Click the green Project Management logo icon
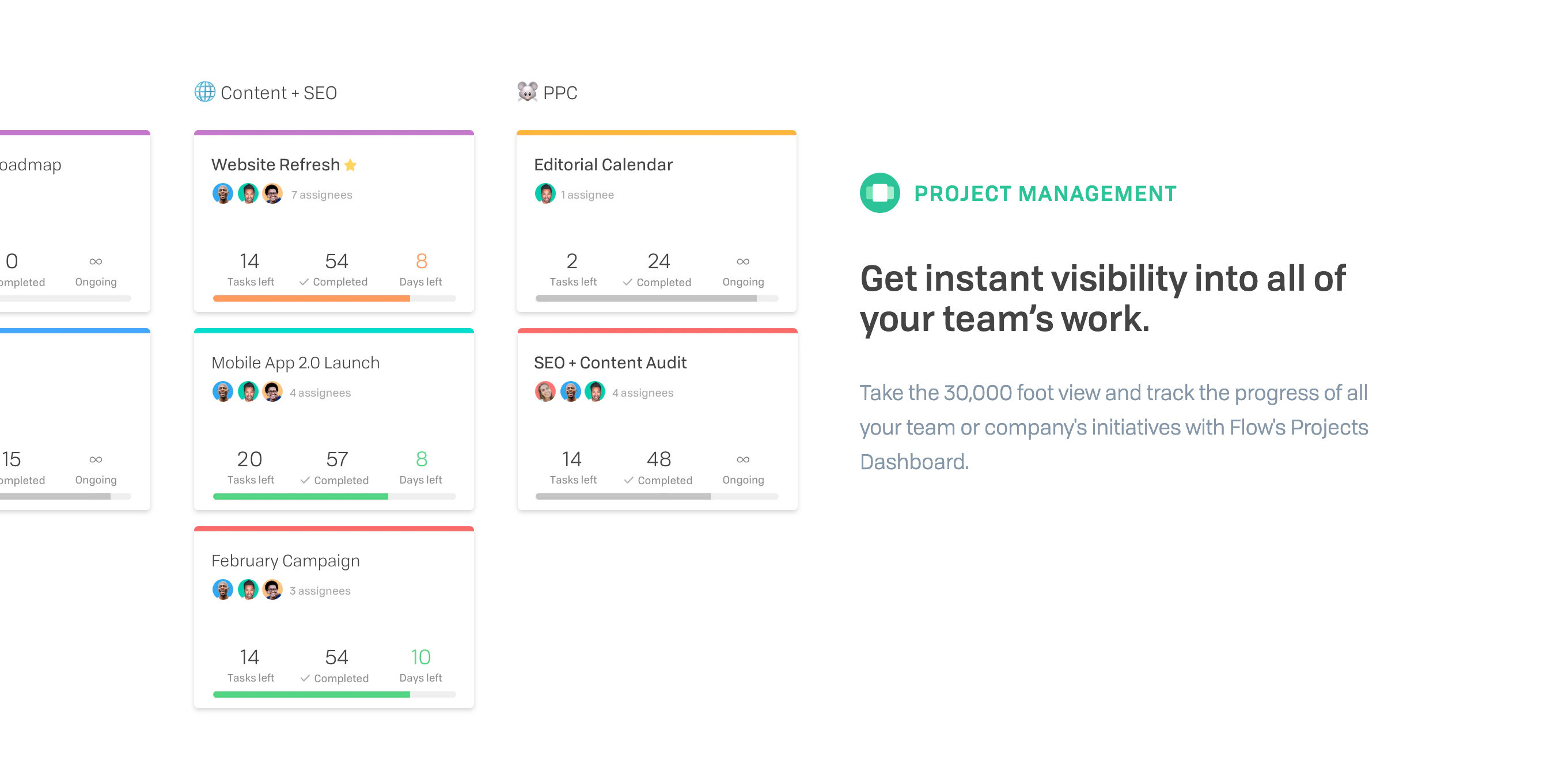This screenshot has width=1547, height=784. (x=880, y=193)
